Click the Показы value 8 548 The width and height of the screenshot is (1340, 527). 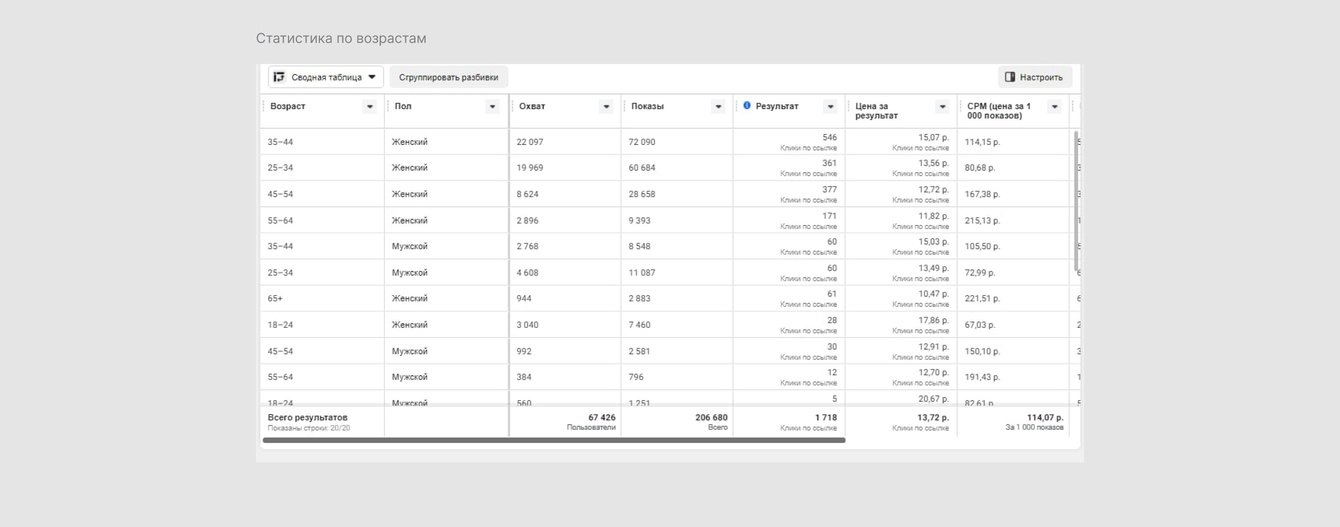click(639, 246)
